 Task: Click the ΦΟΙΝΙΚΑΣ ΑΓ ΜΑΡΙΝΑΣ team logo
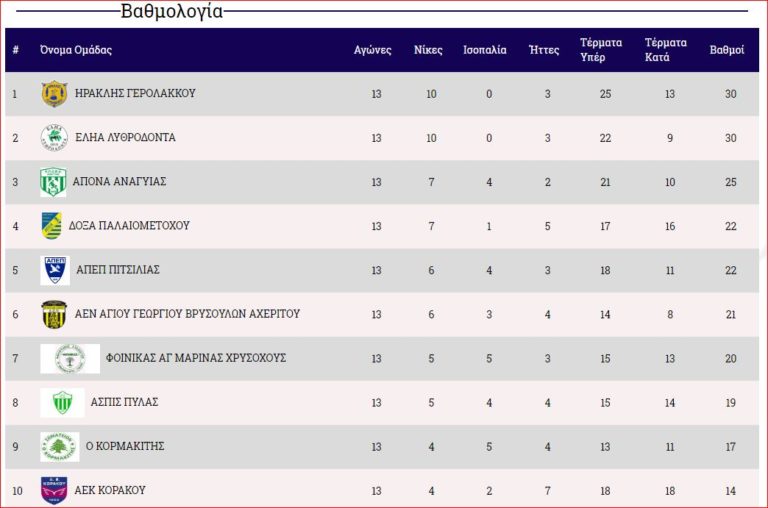coord(70,358)
